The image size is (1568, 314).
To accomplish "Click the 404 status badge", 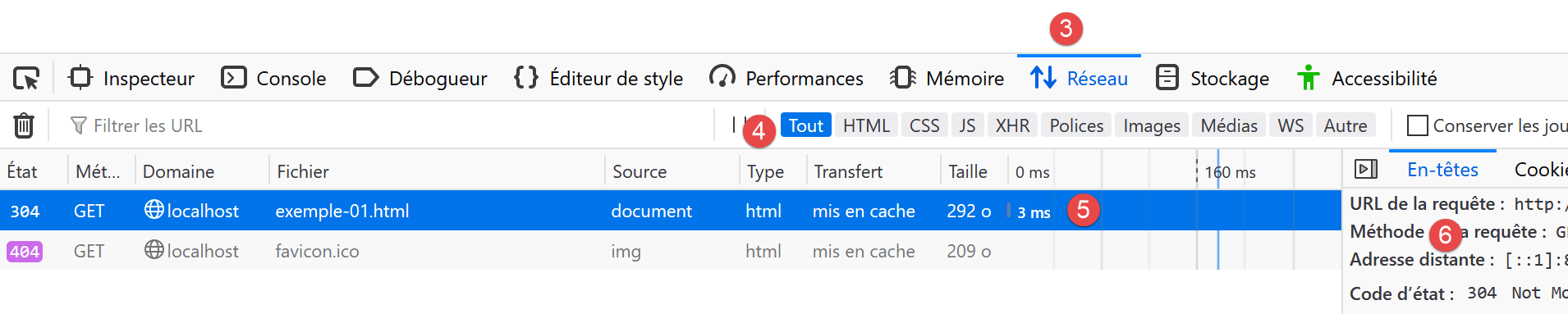I will (25, 252).
